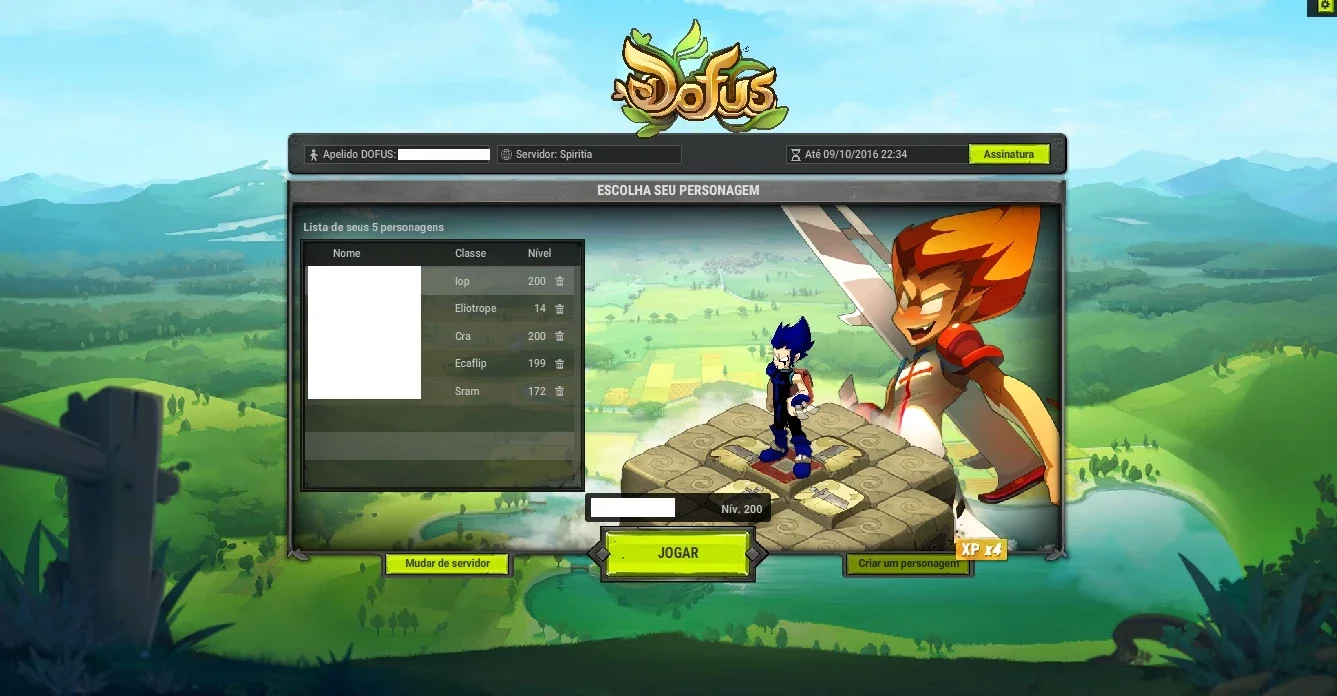
Task: Click the ESCOLHA SEU PERSONAGEM title bar
Action: pos(678,190)
